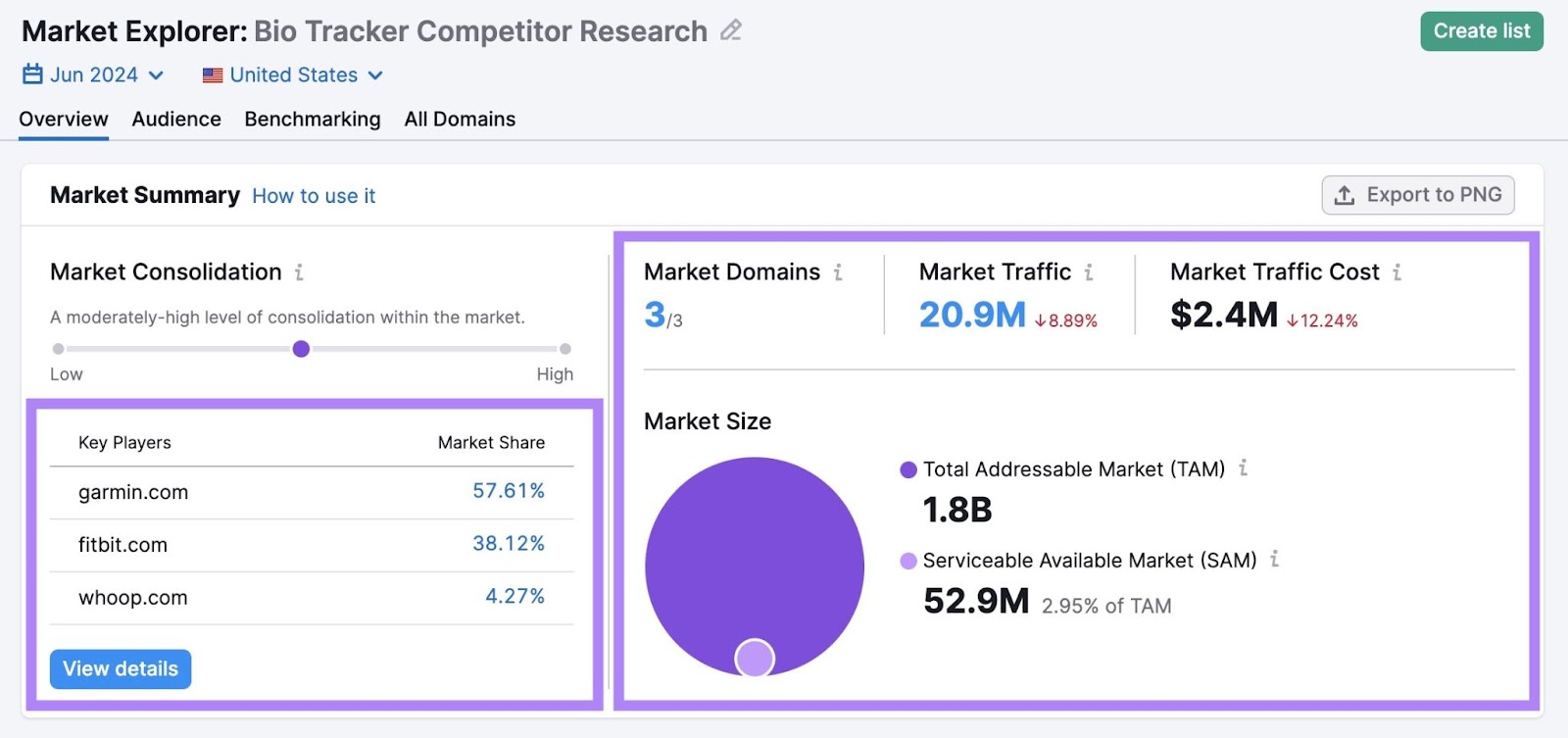Click the market consolidation slider handle
Screen dimensions: 1568x738
[x=301, y=349]
